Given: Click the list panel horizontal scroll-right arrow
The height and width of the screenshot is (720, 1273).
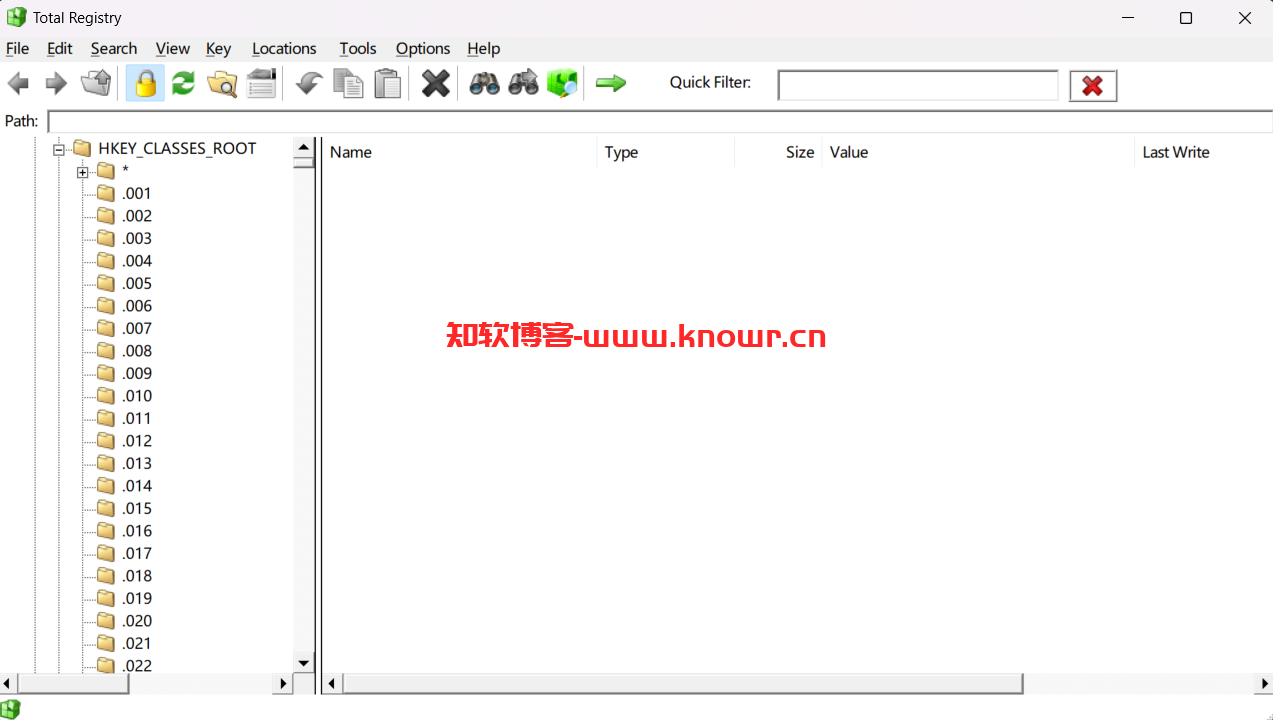Looking at the screenshot, I should coord(1263,684).
